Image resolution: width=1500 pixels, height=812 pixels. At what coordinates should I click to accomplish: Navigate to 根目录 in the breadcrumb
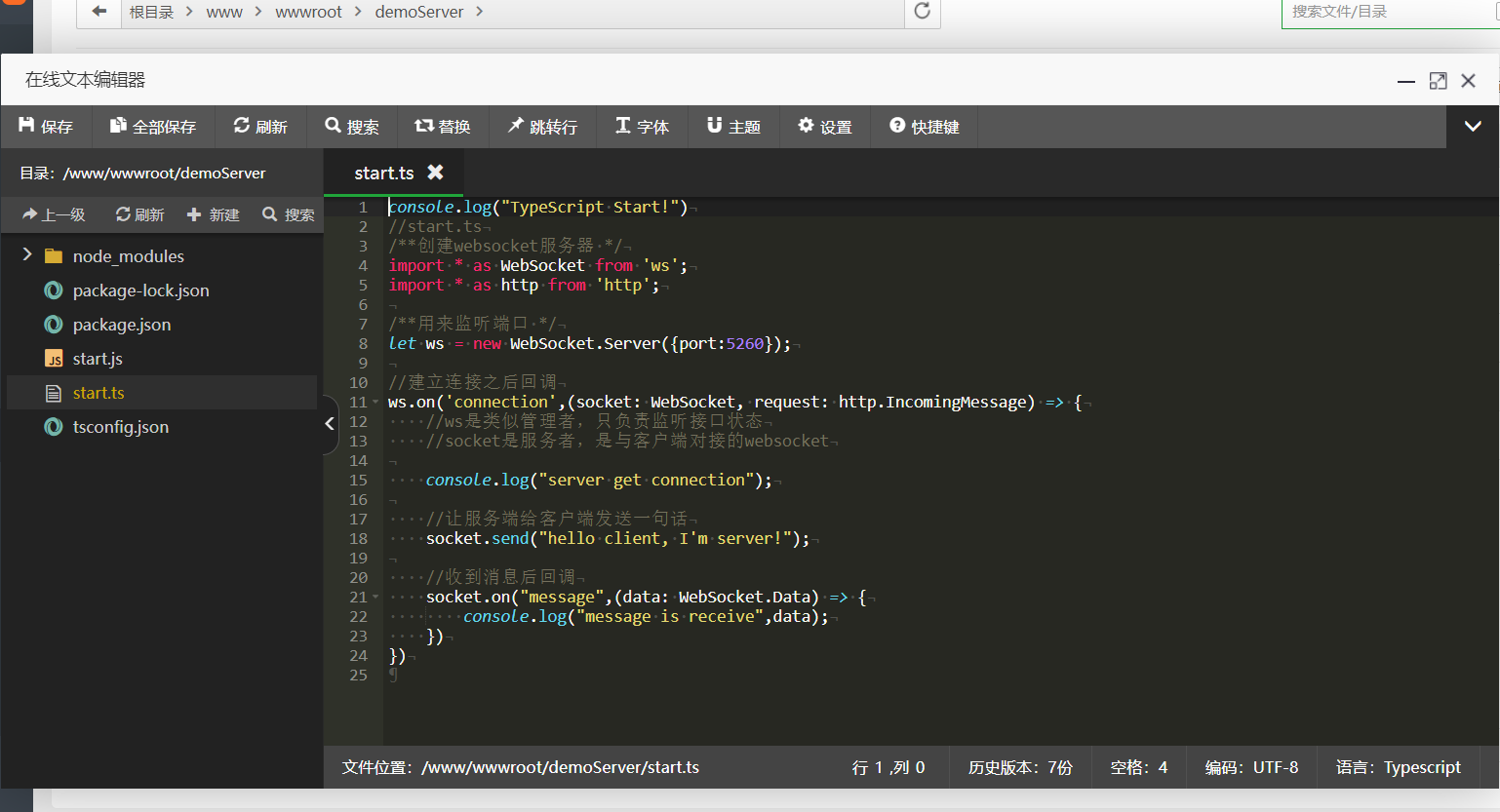pyautogui.click(x=151, y=12)
